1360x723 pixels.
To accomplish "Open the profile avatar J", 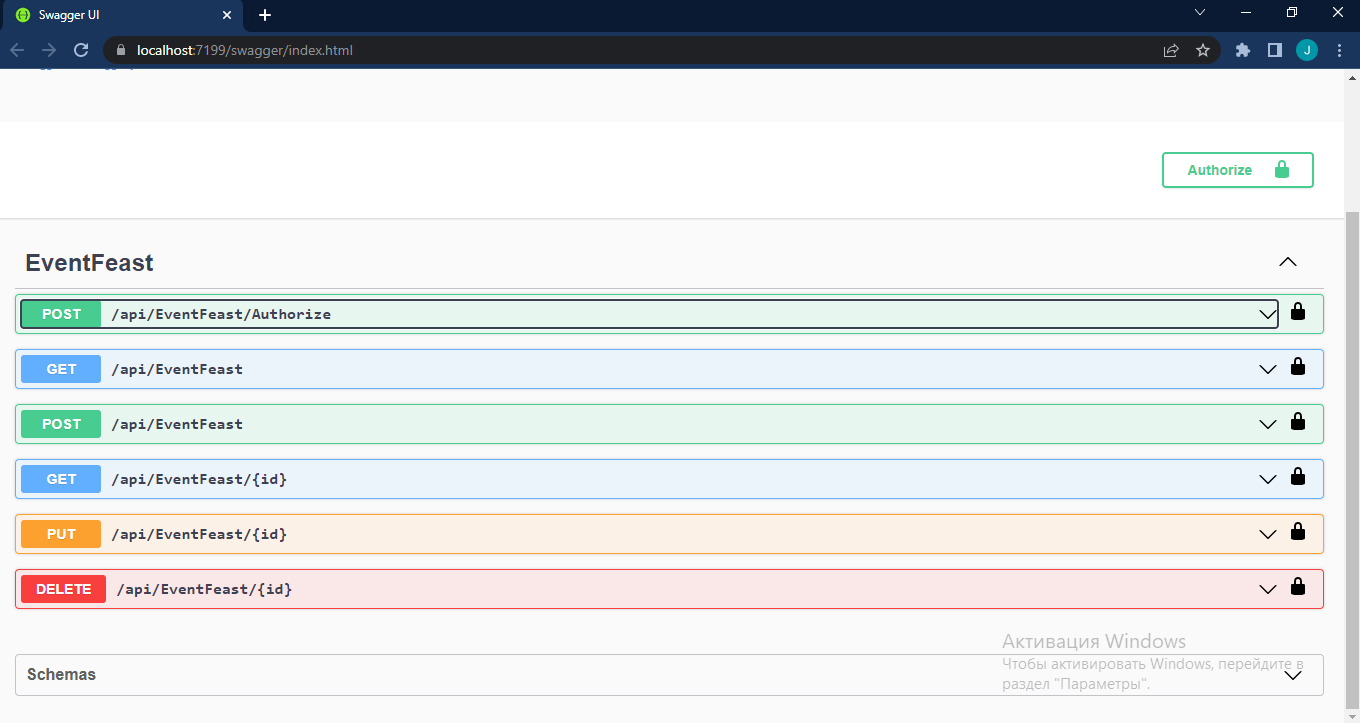I will tap(1307, 50).
